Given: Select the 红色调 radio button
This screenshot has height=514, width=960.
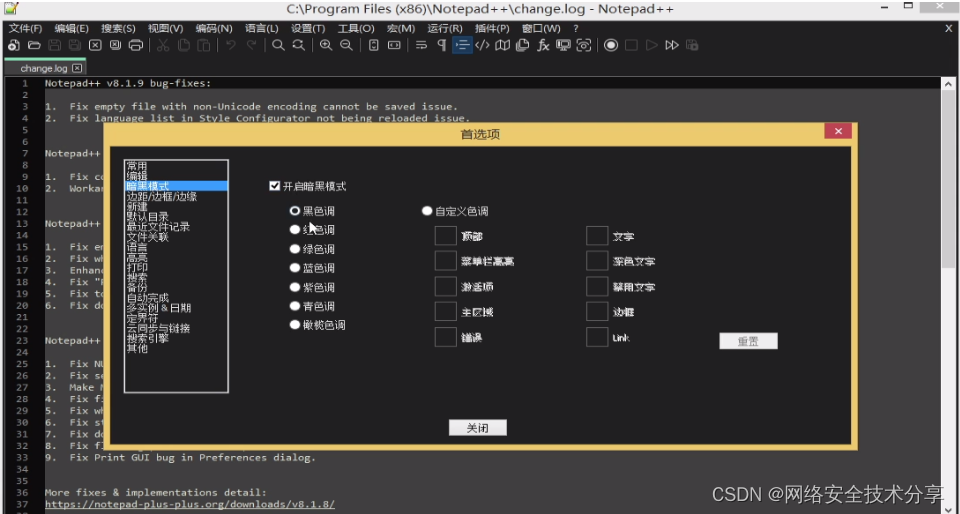Looking at the screenshot, I should point(295,230).
